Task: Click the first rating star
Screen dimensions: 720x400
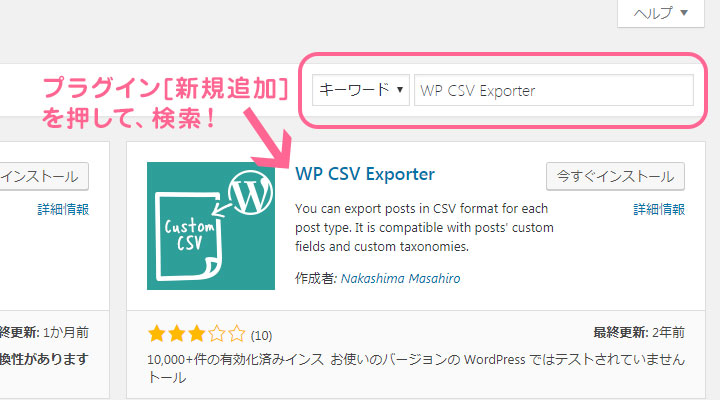Action: (x=157, y=334)
